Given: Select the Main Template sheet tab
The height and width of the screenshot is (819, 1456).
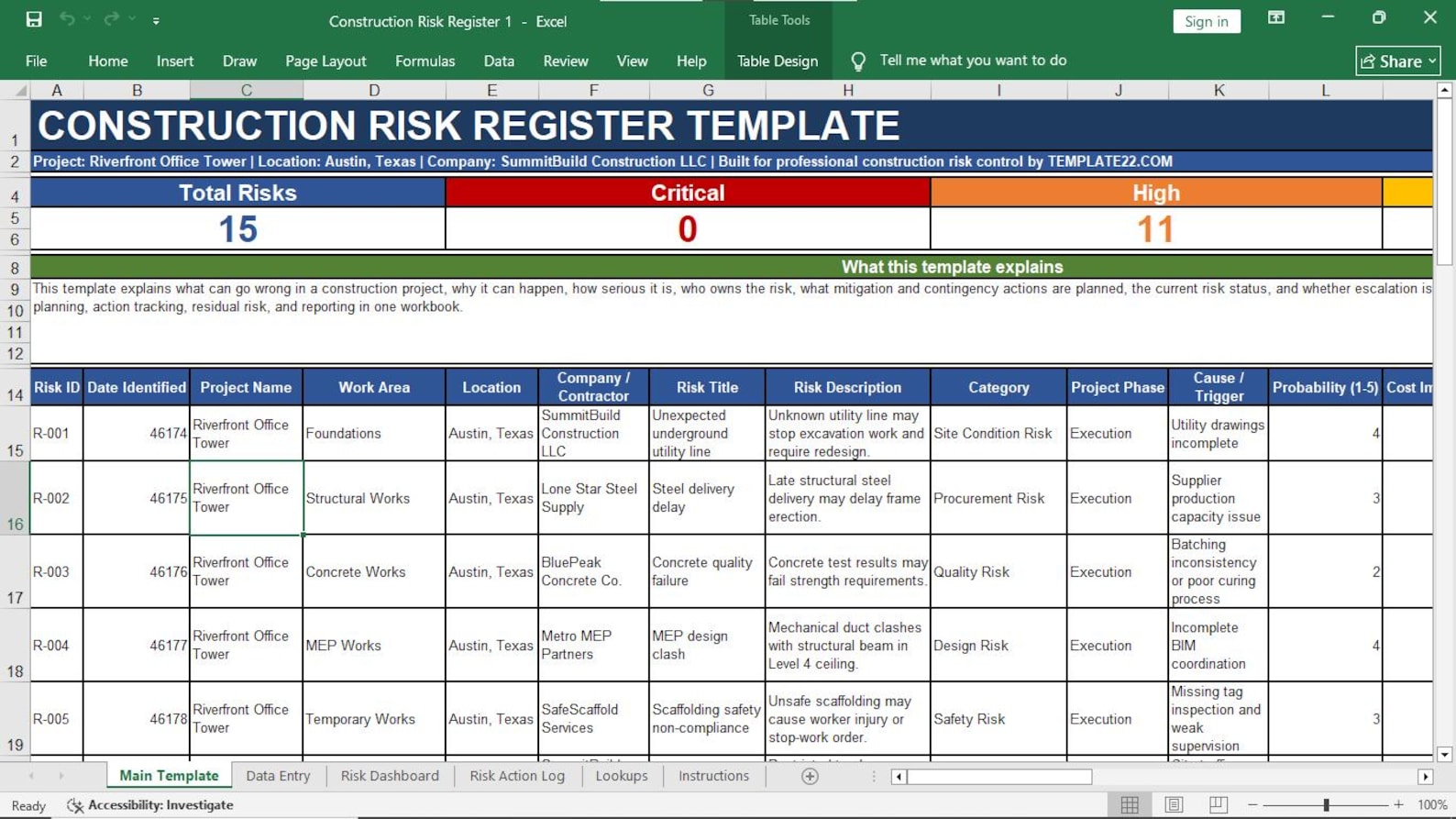Looking at the screenshot, I should pyautogui.click(x=169, y=776).
